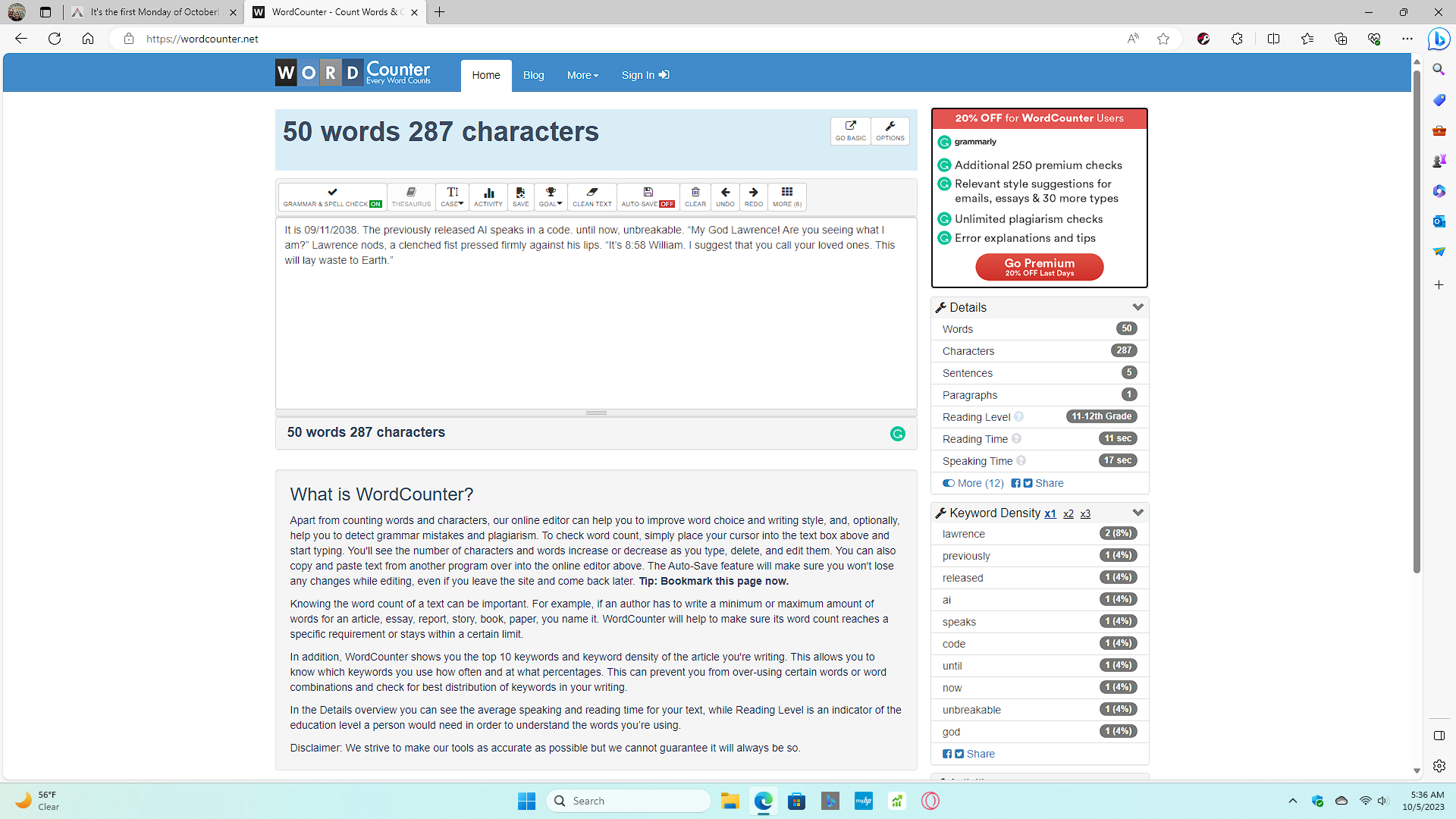Toggle More (12) details switch

coord(949,483)
